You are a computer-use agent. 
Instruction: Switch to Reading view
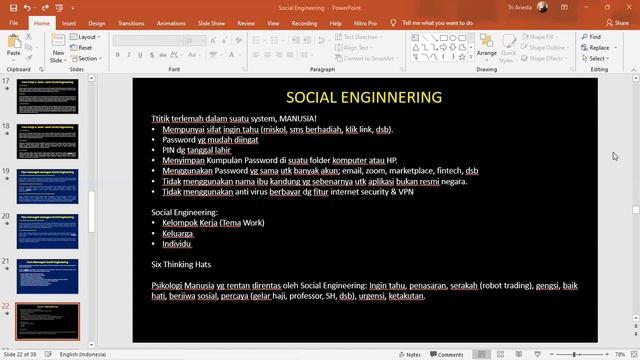point(519,354)
